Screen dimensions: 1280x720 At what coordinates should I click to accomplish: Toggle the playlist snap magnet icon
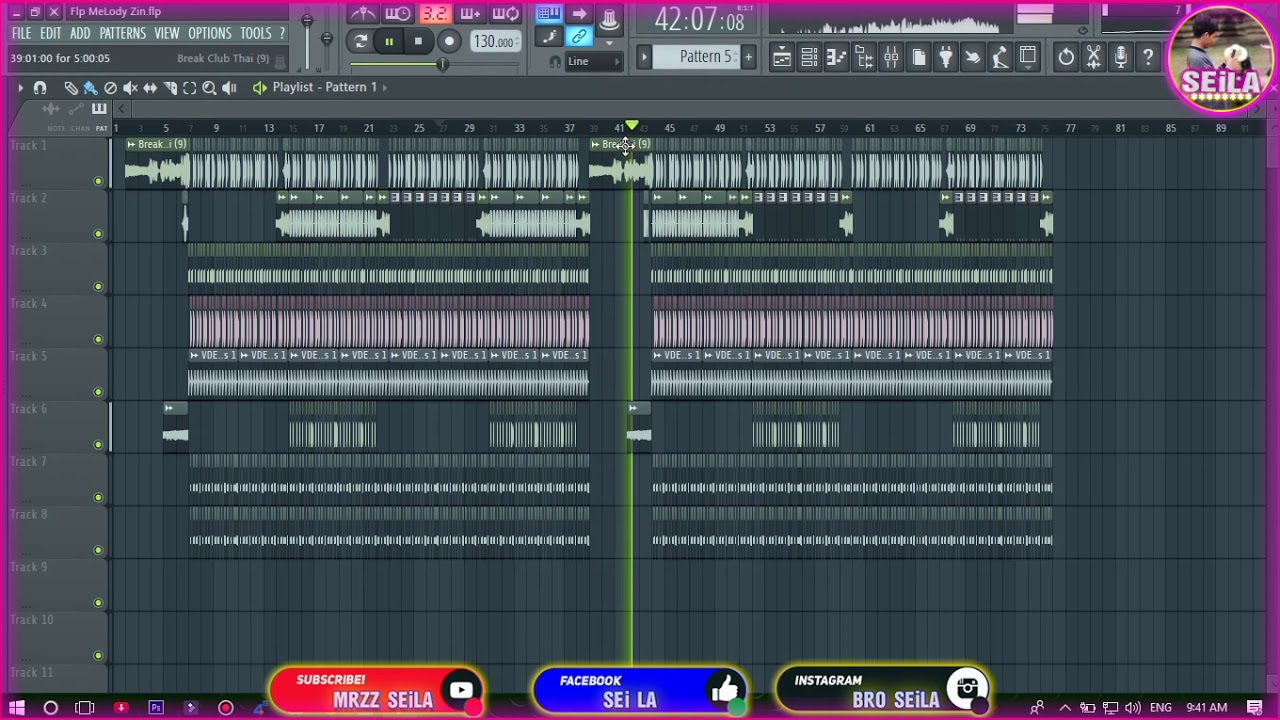point(40,88)
